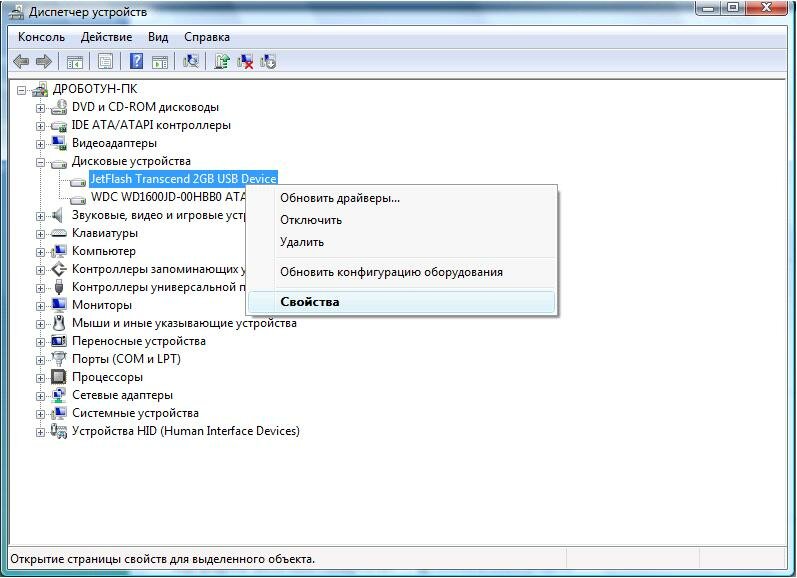Click the DVD и CD-ROM drive icon
The image size is (797, 578).
58,107
